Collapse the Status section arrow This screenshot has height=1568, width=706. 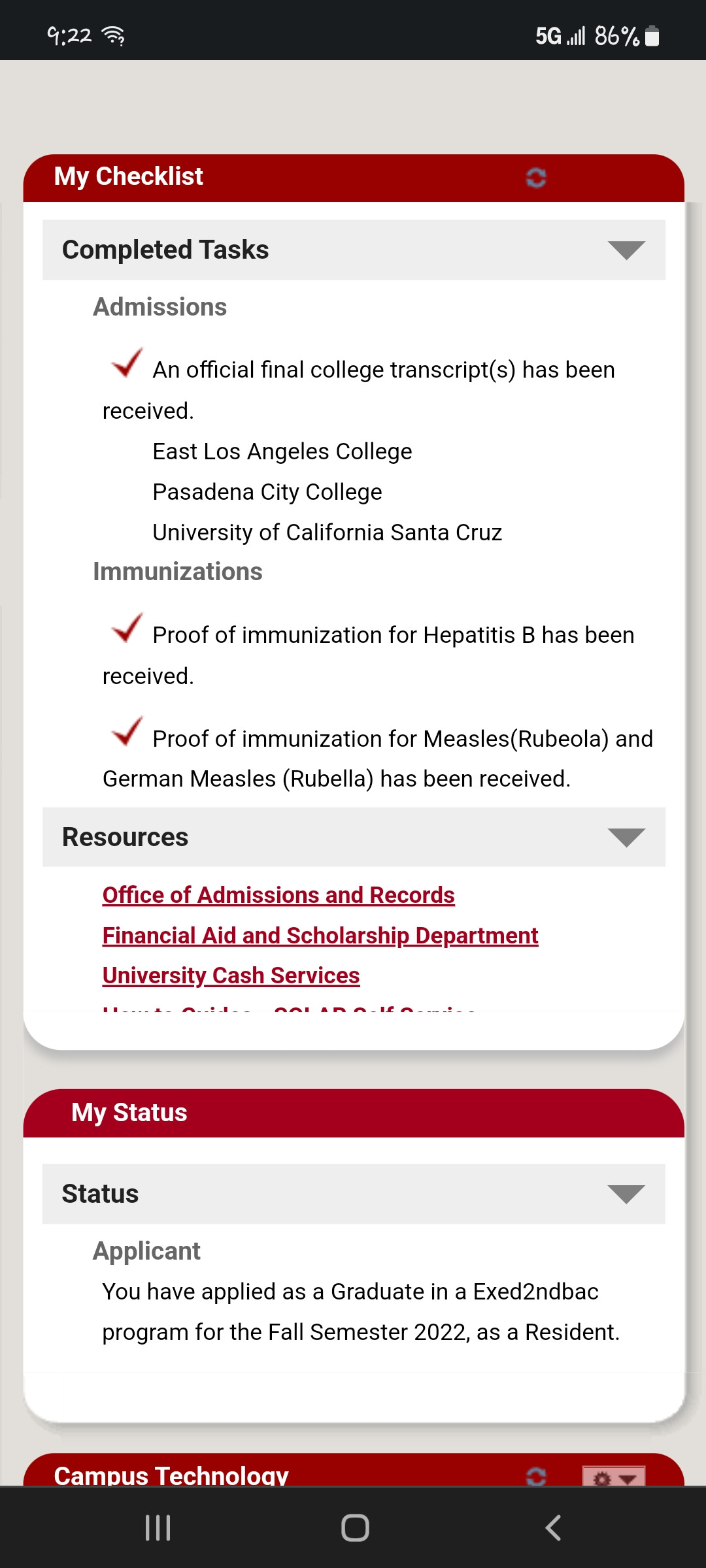(x=626, y=1194)
